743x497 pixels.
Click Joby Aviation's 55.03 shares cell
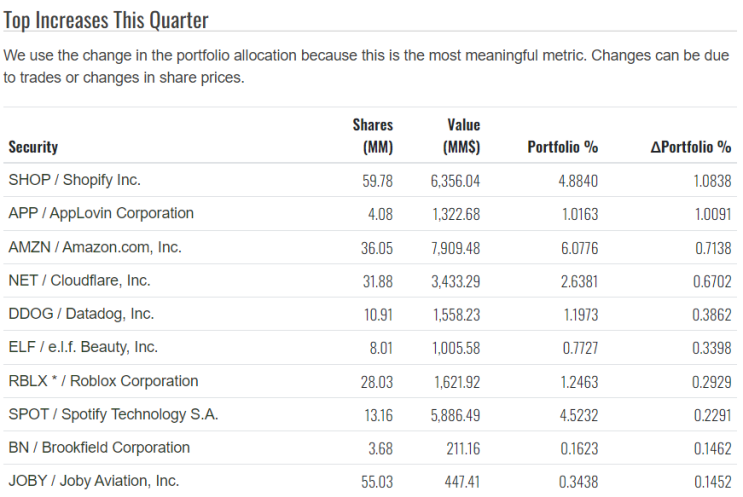377,482
